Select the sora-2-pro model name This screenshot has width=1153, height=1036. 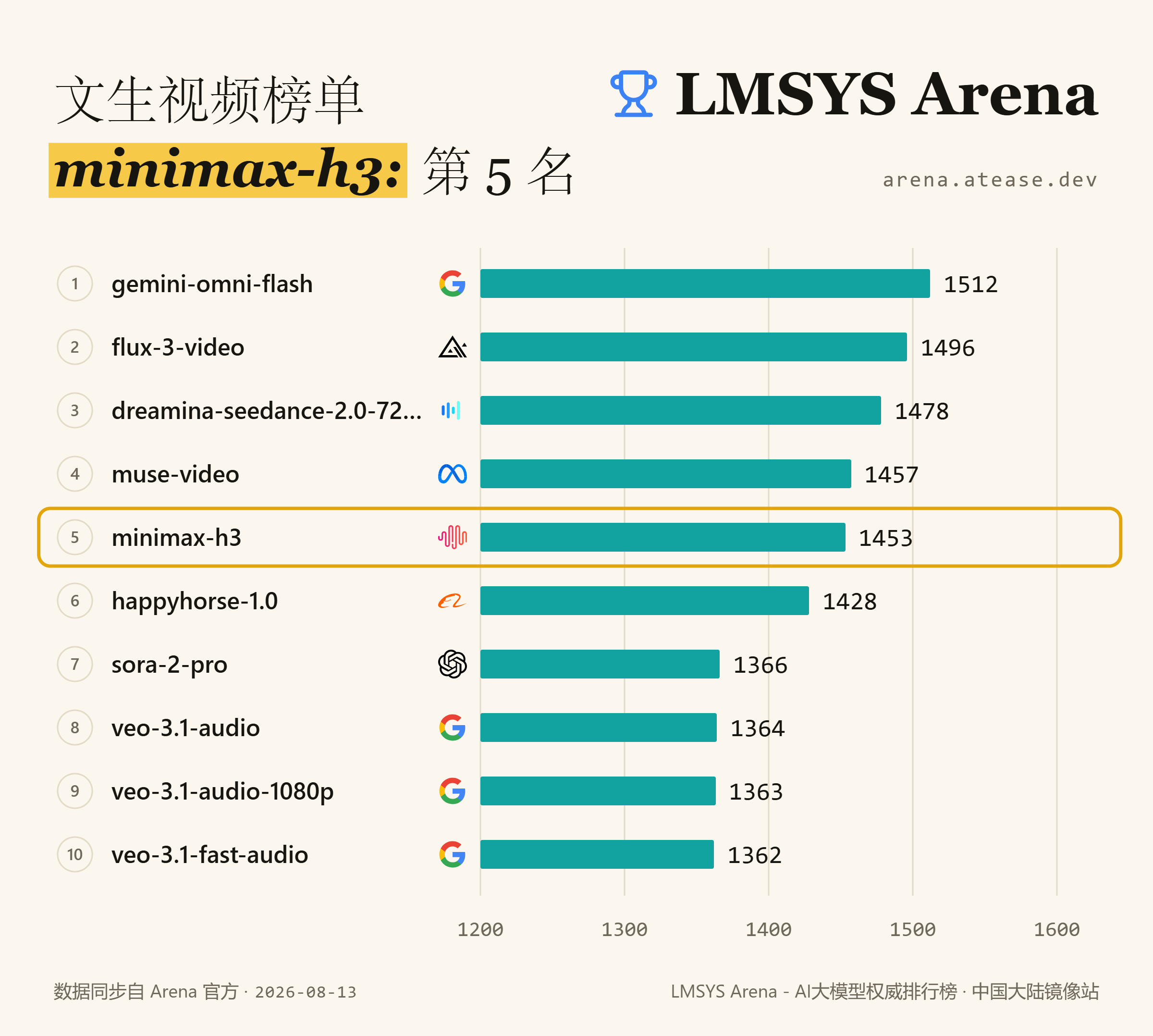[x=170, y=664]
